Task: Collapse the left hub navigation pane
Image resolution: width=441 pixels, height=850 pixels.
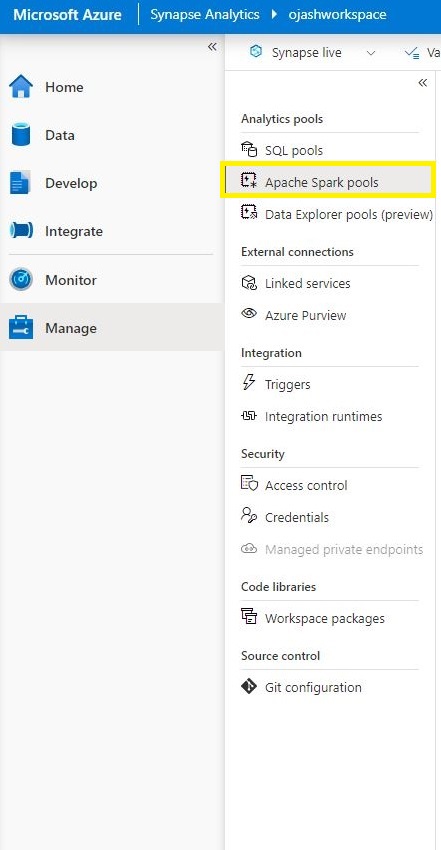Action: pos(212,47)
